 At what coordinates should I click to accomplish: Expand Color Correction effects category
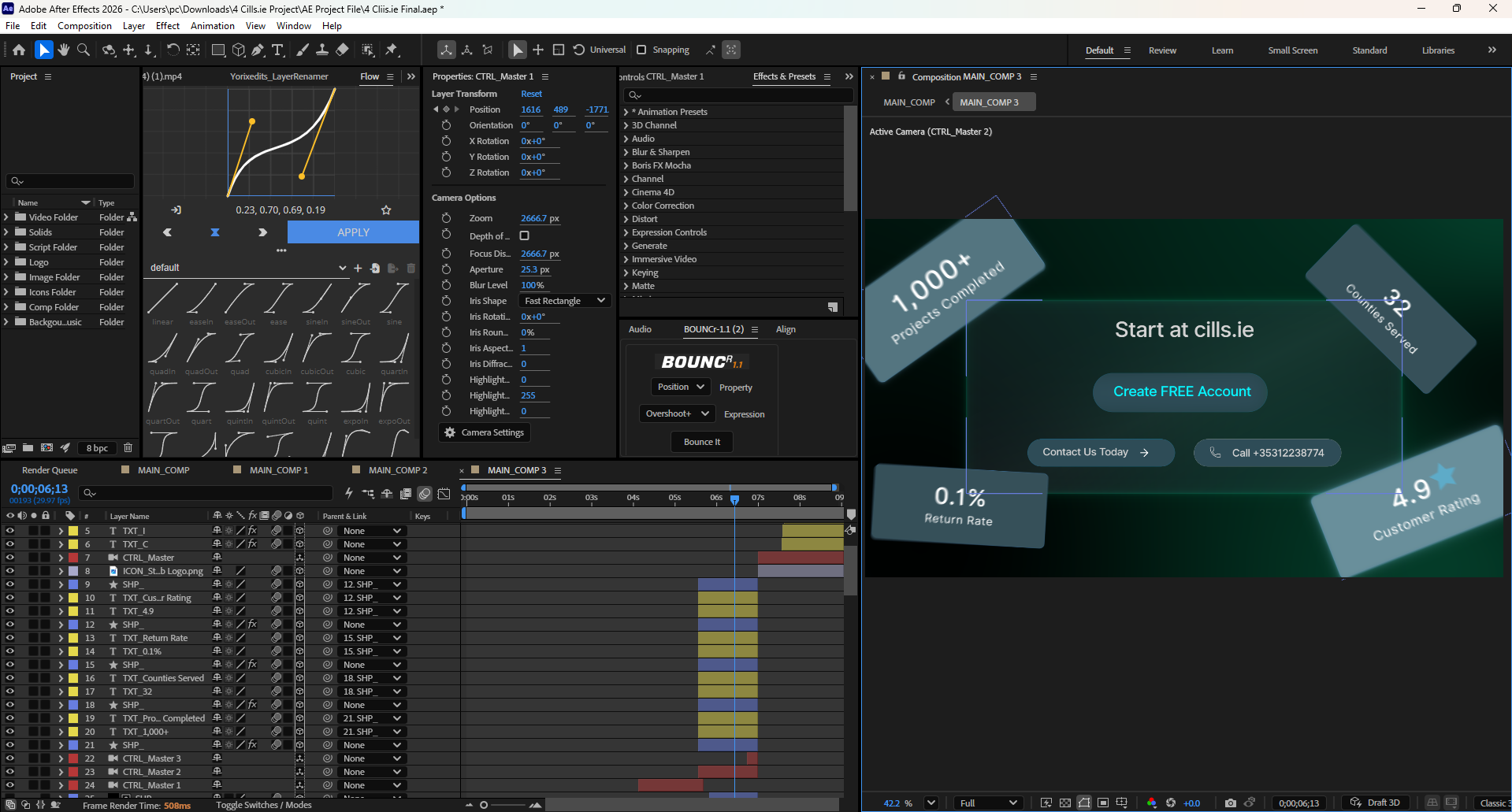point(626,206)
